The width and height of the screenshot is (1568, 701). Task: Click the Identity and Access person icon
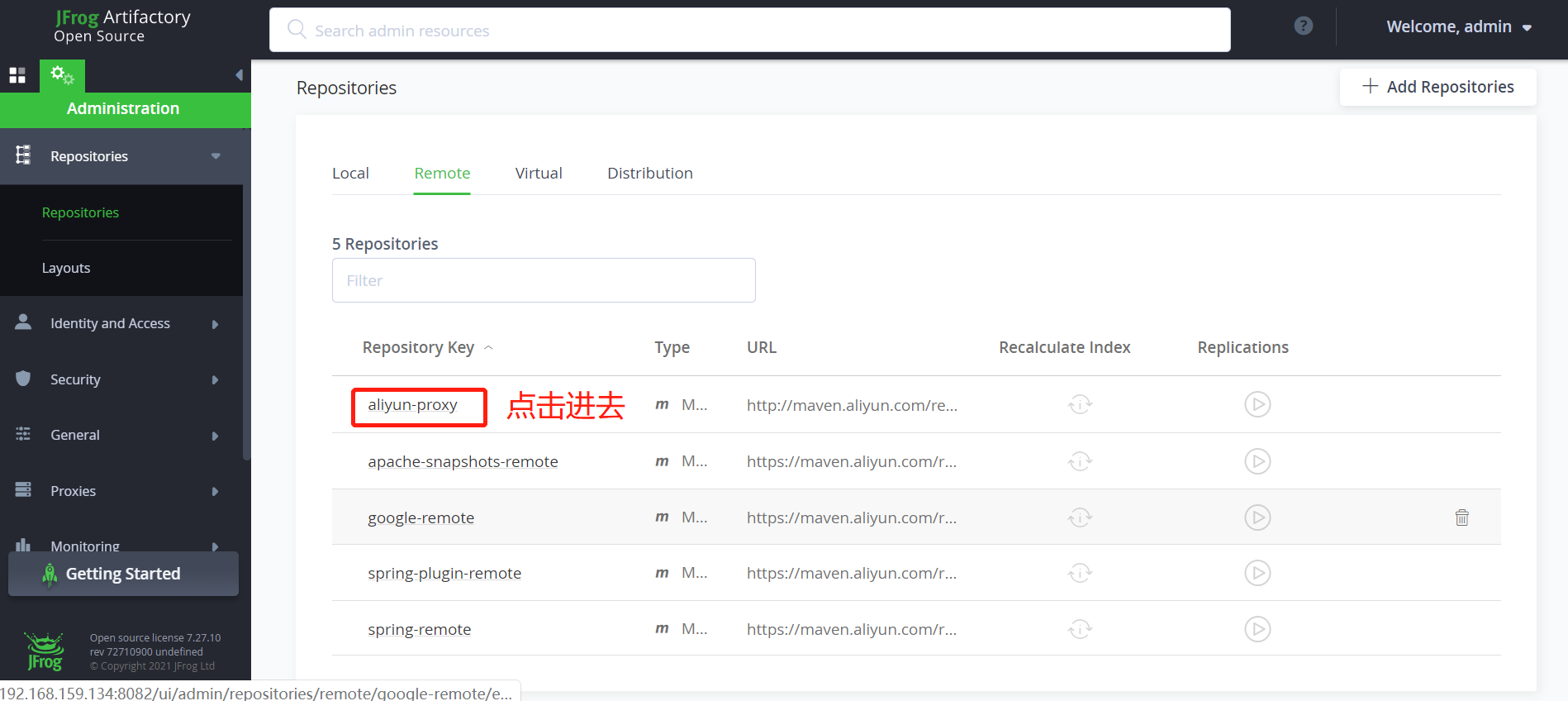pos(23,322)
